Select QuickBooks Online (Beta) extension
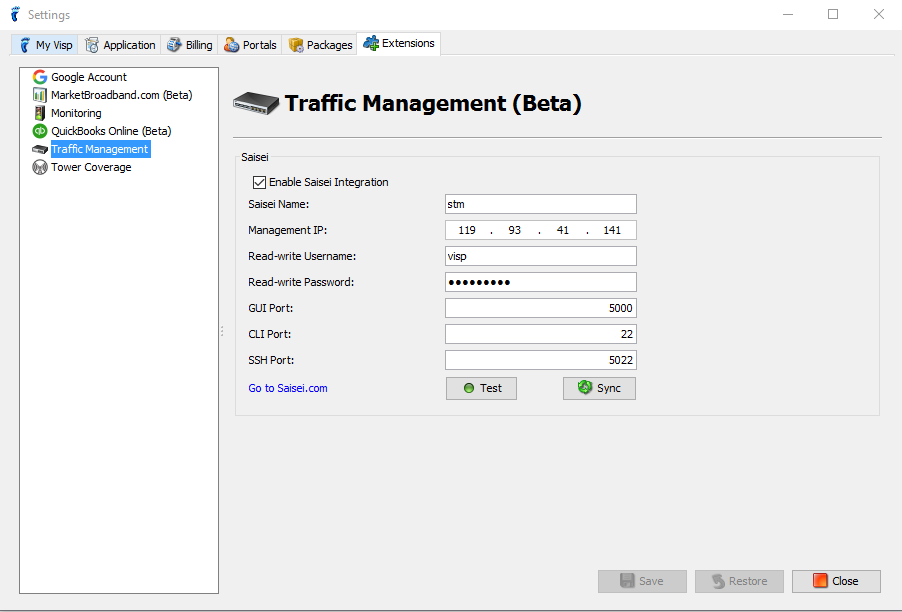The width and height of the screenshot is (902, 612). (111, 131)
